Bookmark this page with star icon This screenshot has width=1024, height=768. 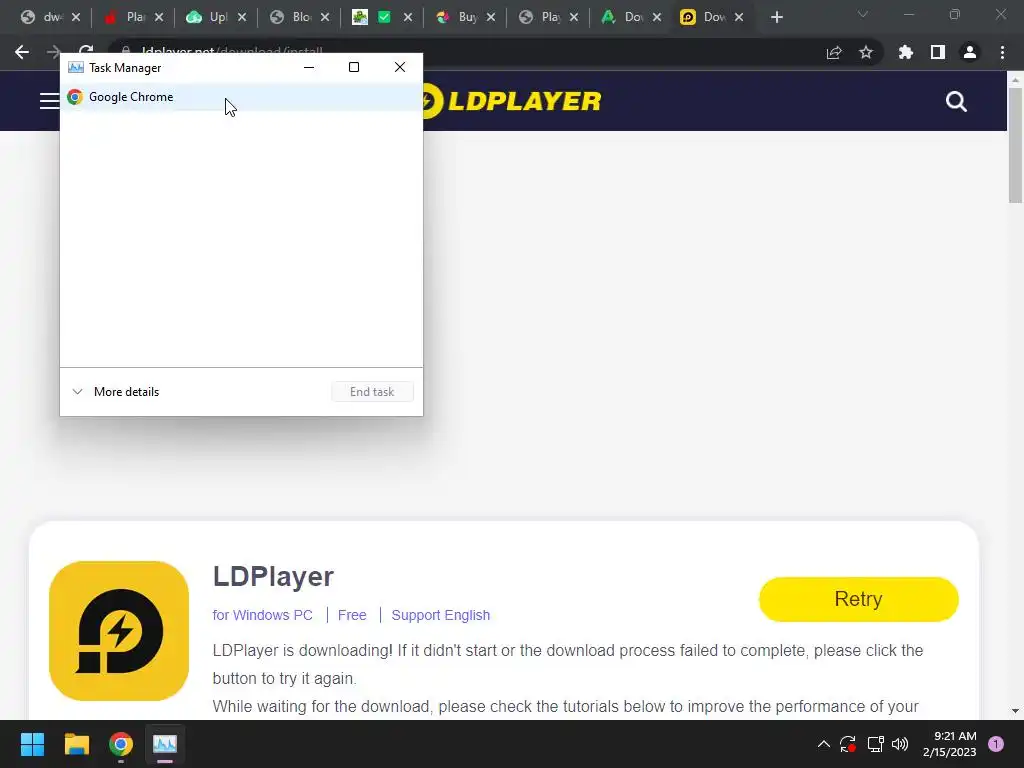pos(866,52)
